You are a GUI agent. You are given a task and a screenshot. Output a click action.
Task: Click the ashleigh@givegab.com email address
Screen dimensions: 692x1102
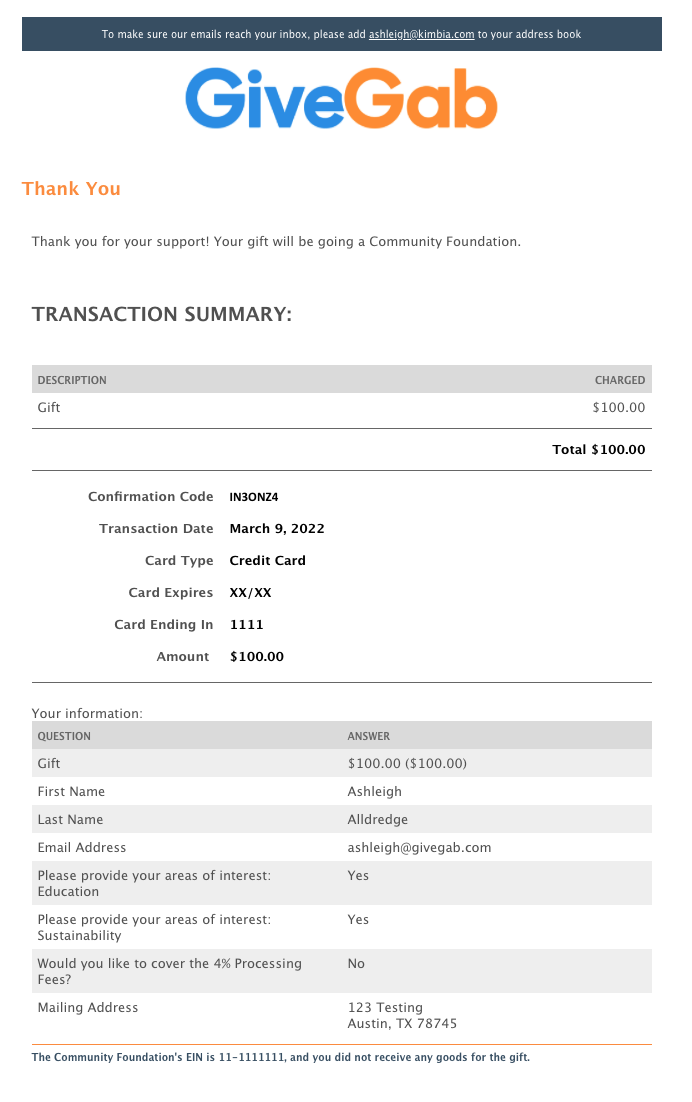point(419,848)
